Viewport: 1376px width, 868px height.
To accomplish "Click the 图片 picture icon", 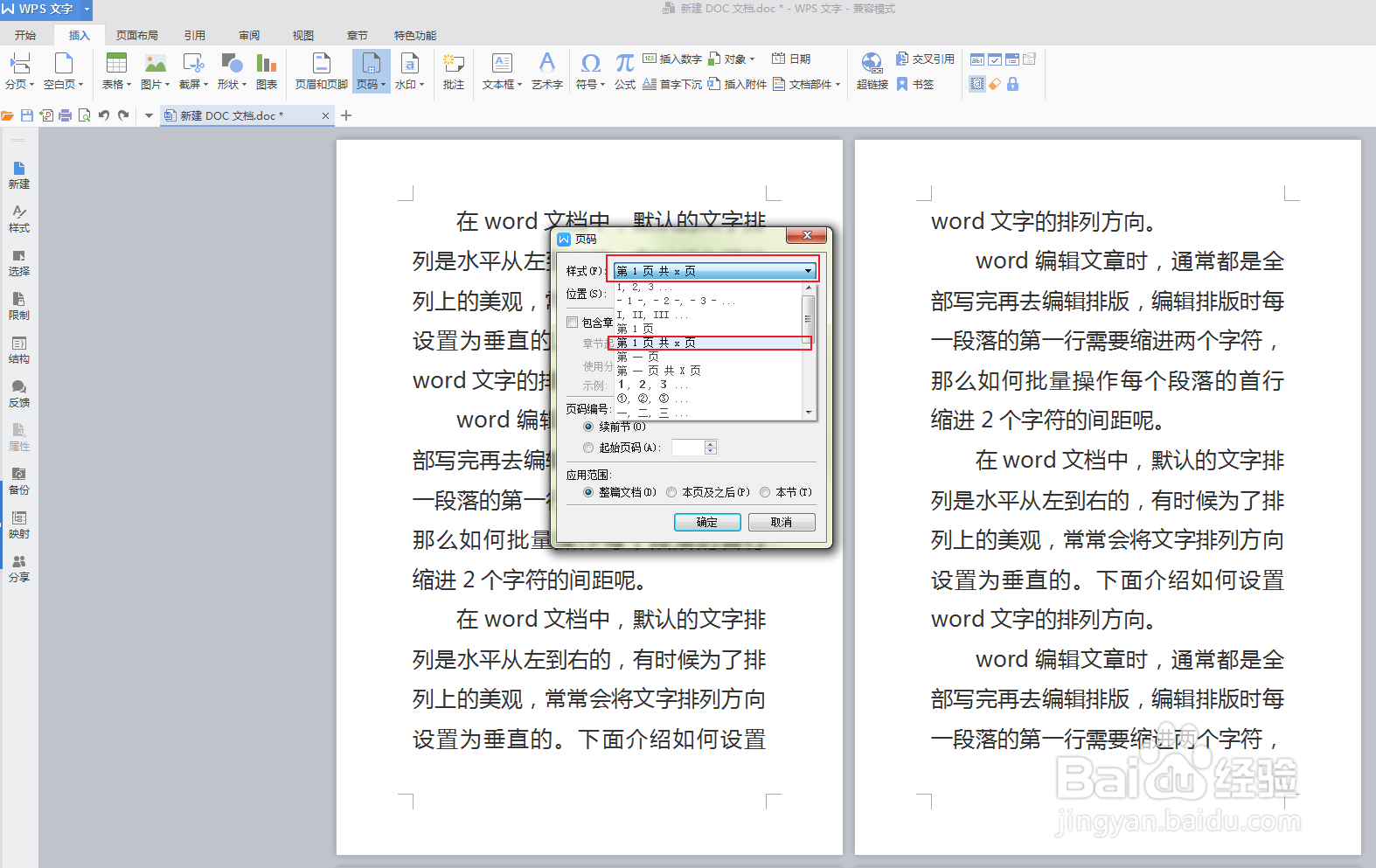I will pos(156,63).
